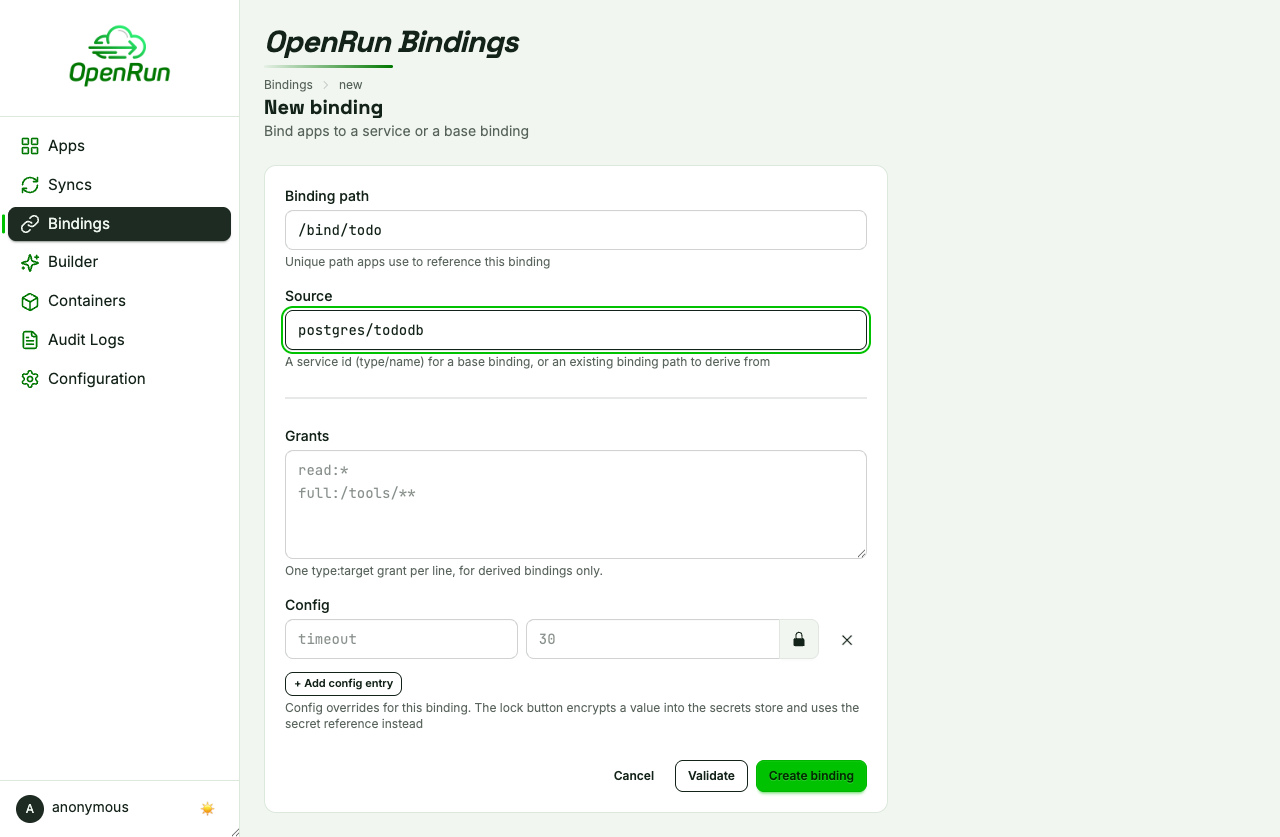Click the 'New binding' heading
Viewport: 1280px width, 837px height.
click(x=323, y=107)
